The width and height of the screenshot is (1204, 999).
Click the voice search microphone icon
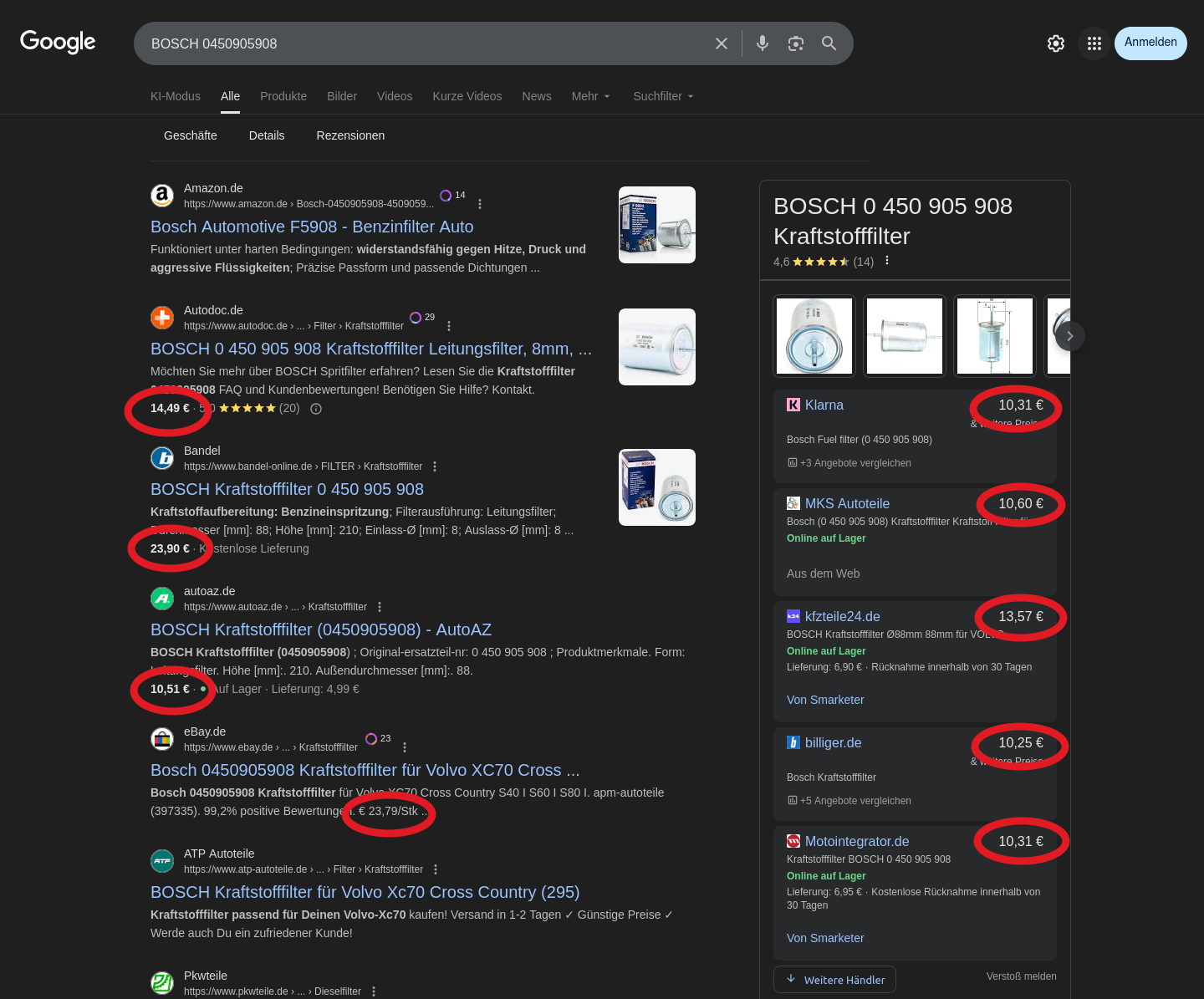(x=762, y=43)
